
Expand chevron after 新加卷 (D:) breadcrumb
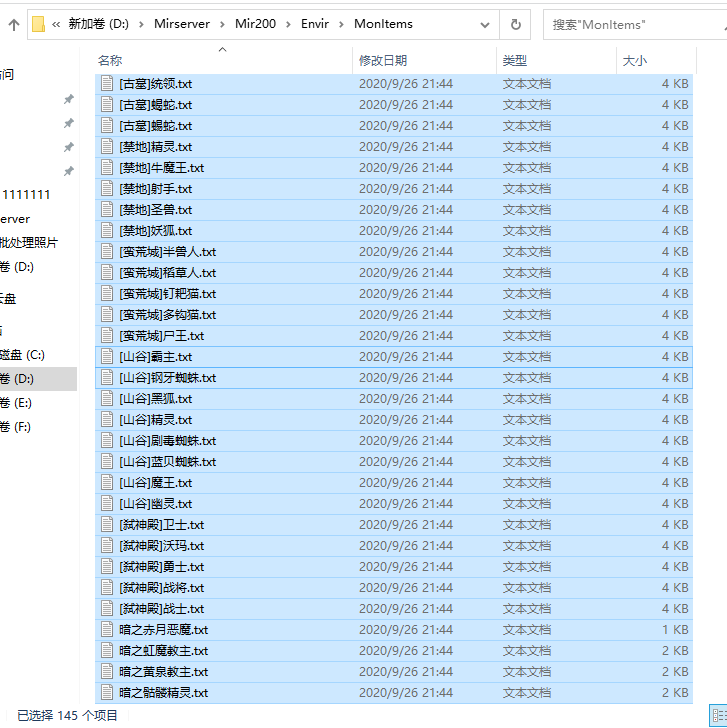tap(141, 24)
